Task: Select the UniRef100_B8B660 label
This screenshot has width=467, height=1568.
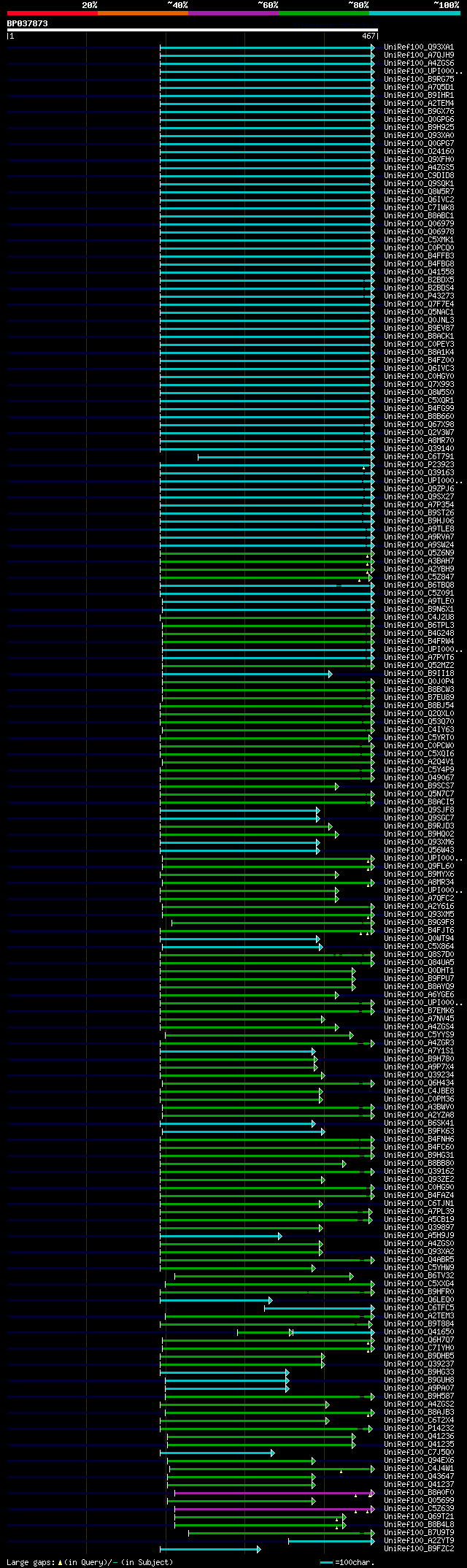Action: click(x=419, y=417)
